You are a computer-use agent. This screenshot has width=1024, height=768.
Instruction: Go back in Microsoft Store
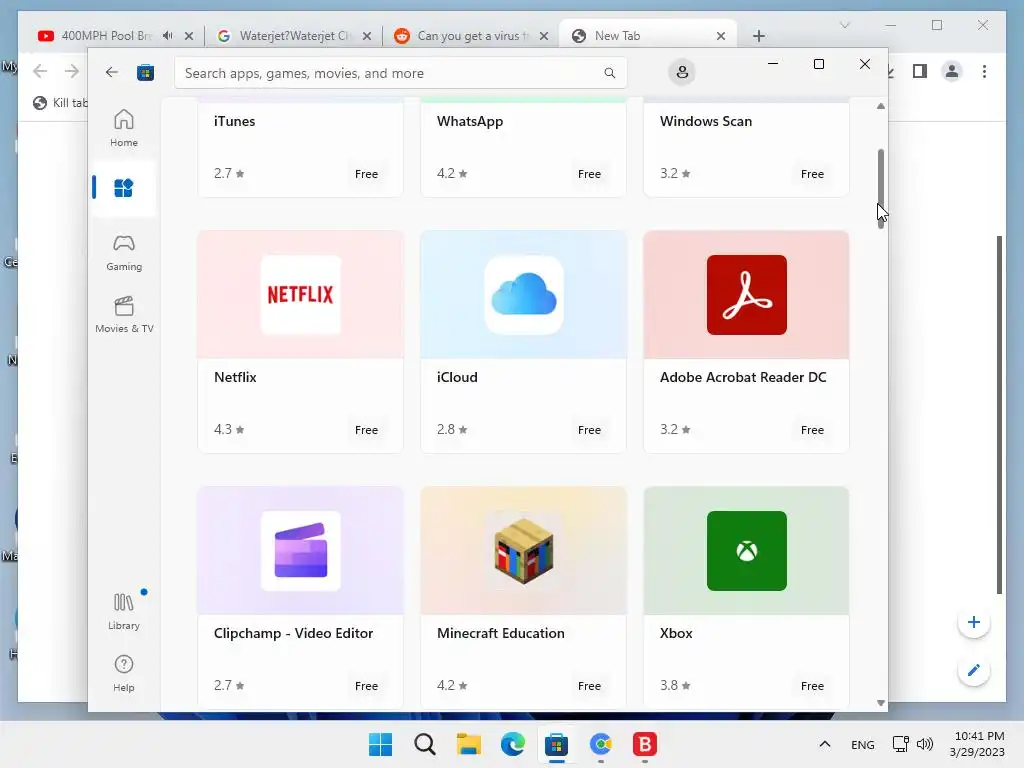pos(112,72)
